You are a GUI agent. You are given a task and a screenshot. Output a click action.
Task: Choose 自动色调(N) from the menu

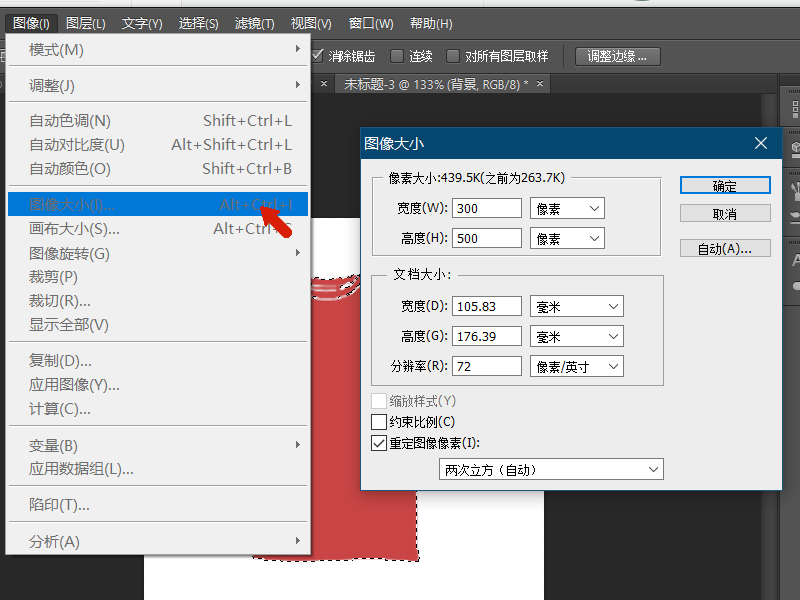coord(158,121)
